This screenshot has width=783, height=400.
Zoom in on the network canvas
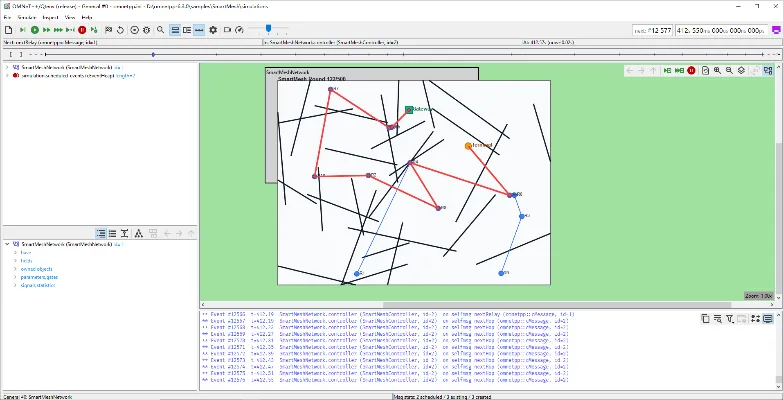tap(718, 70)
